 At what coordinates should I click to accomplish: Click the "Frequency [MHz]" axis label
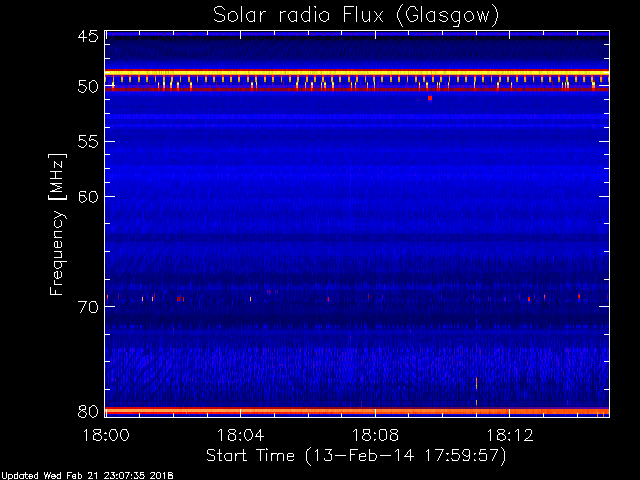(57, 224)
